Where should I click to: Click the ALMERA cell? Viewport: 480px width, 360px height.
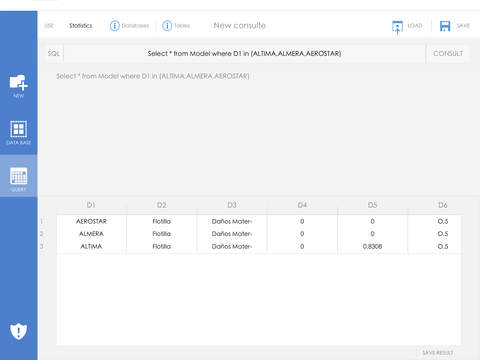pyautogui.click(x=91, y=234)
